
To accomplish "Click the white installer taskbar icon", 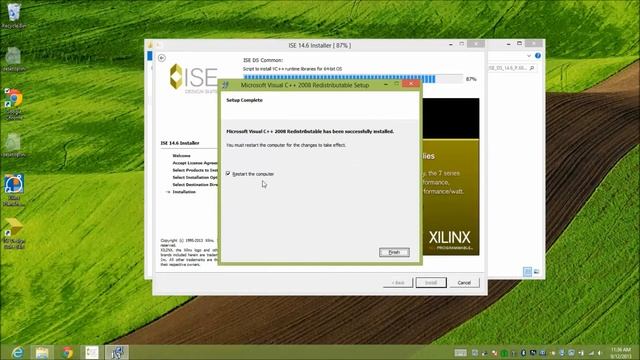I will [x=92, y=352].
